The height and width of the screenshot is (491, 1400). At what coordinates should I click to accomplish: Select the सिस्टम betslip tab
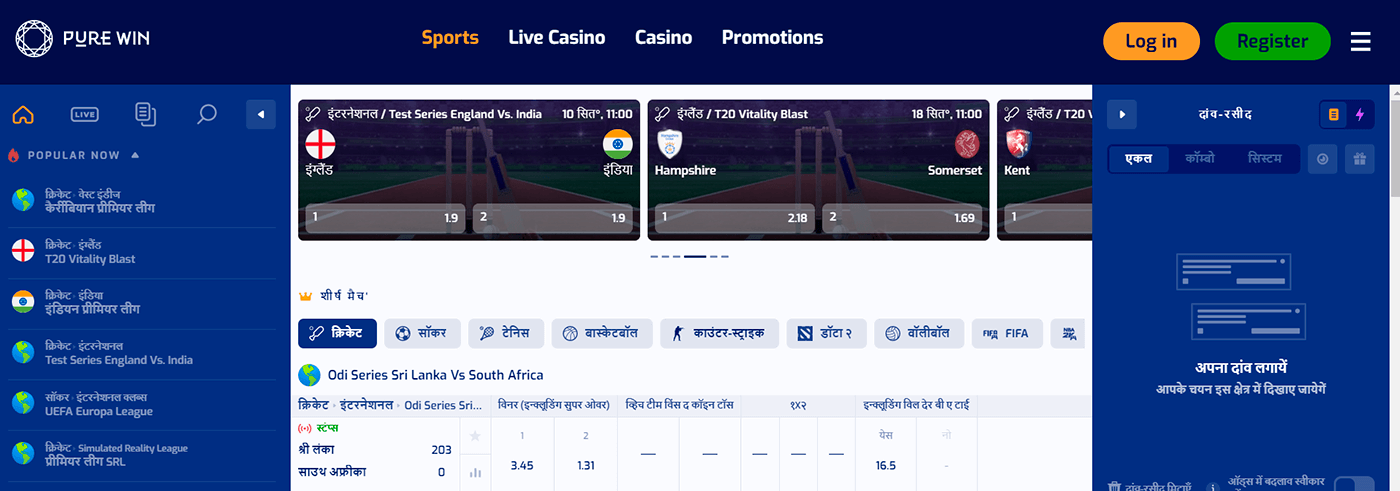pyautogui.click(x=1264, y=158)
